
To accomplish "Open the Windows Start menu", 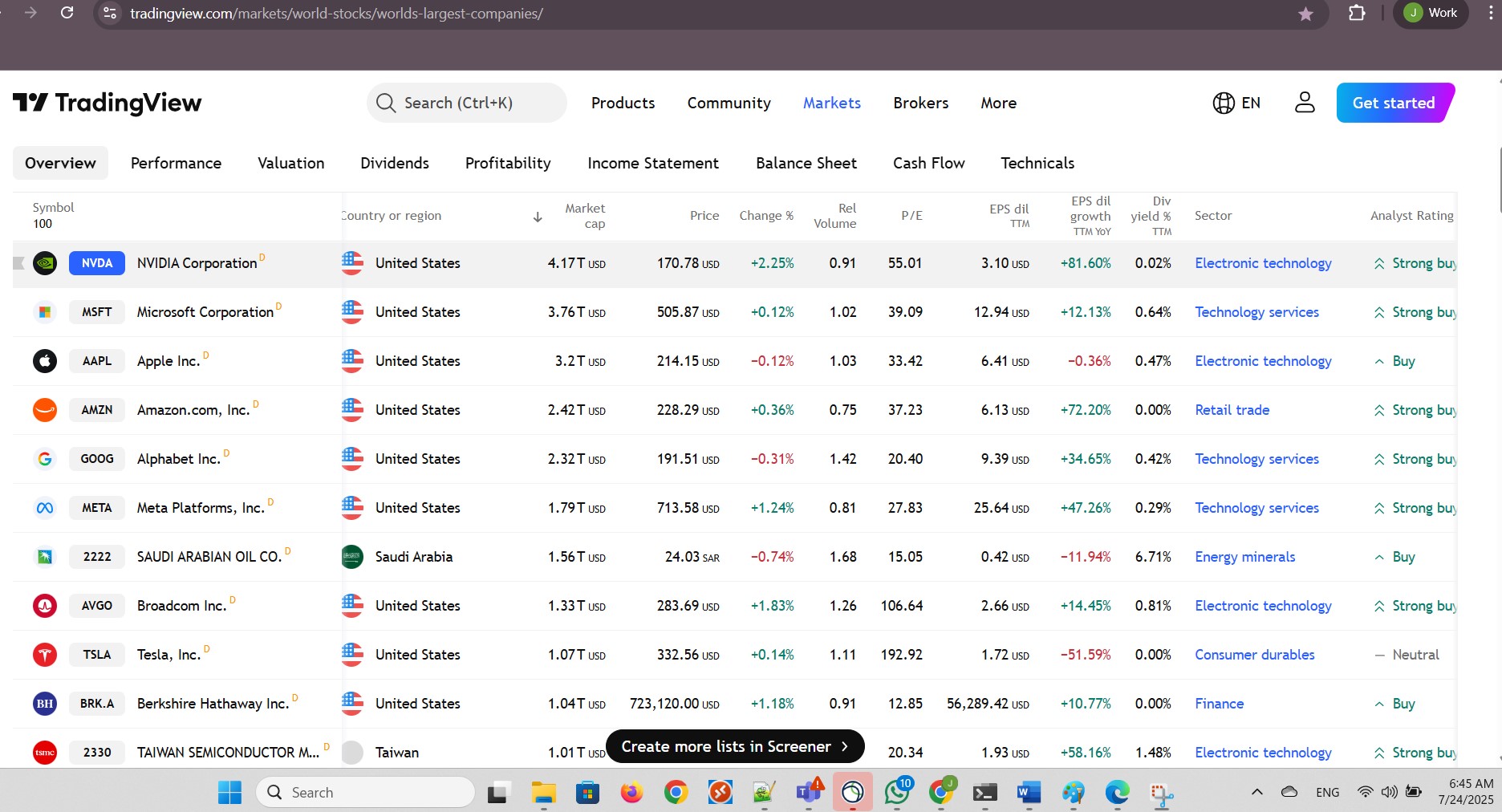I will pyautogui.click(x=229, y=793).
